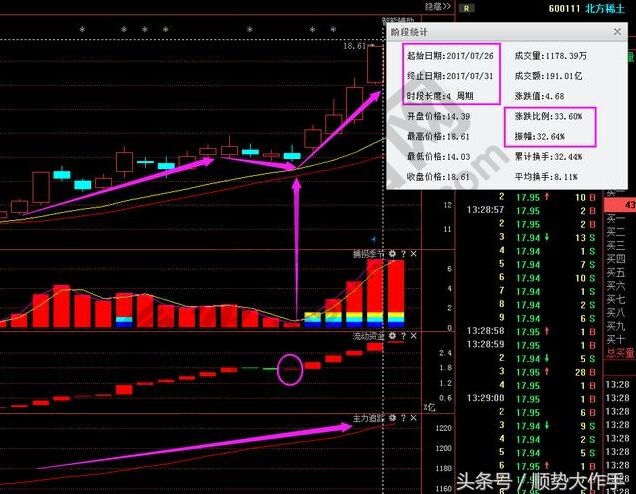Click help icon for 流动资金 indicator
The height and width of the screenshot is (494, 636).
click(403, 337)
